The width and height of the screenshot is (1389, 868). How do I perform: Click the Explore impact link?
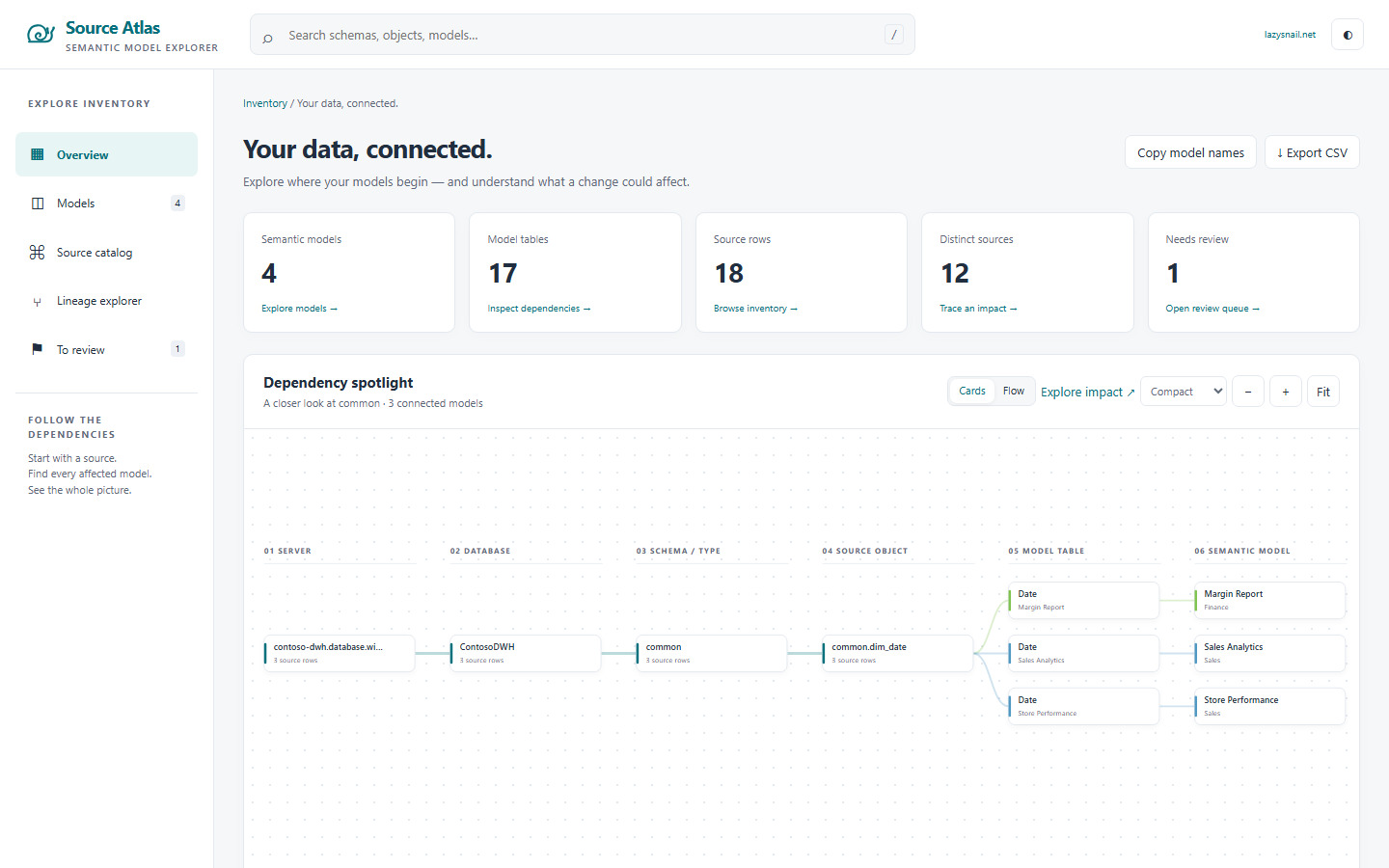tap(1088, 393)
